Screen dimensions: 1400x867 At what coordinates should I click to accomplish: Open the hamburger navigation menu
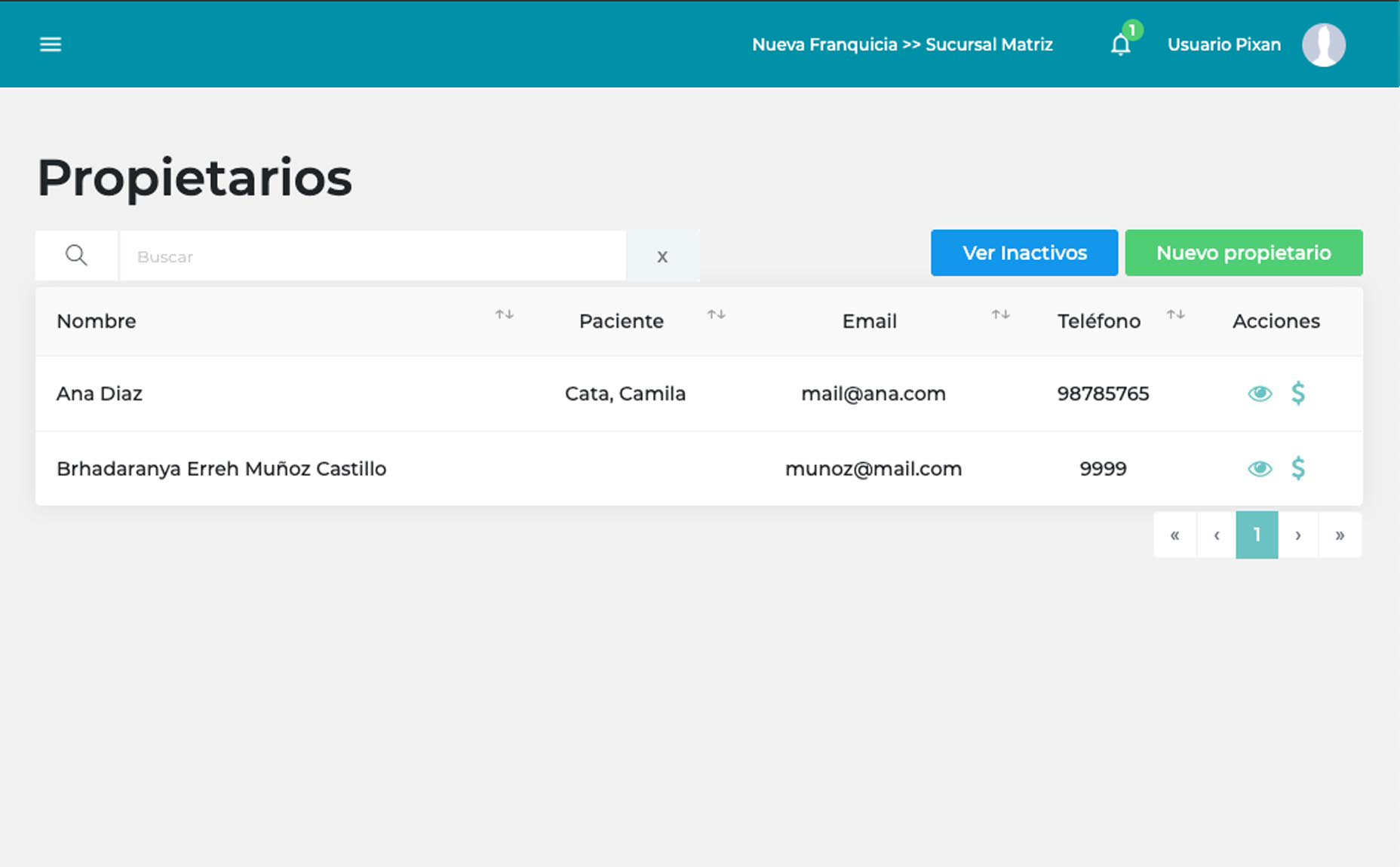51,44
